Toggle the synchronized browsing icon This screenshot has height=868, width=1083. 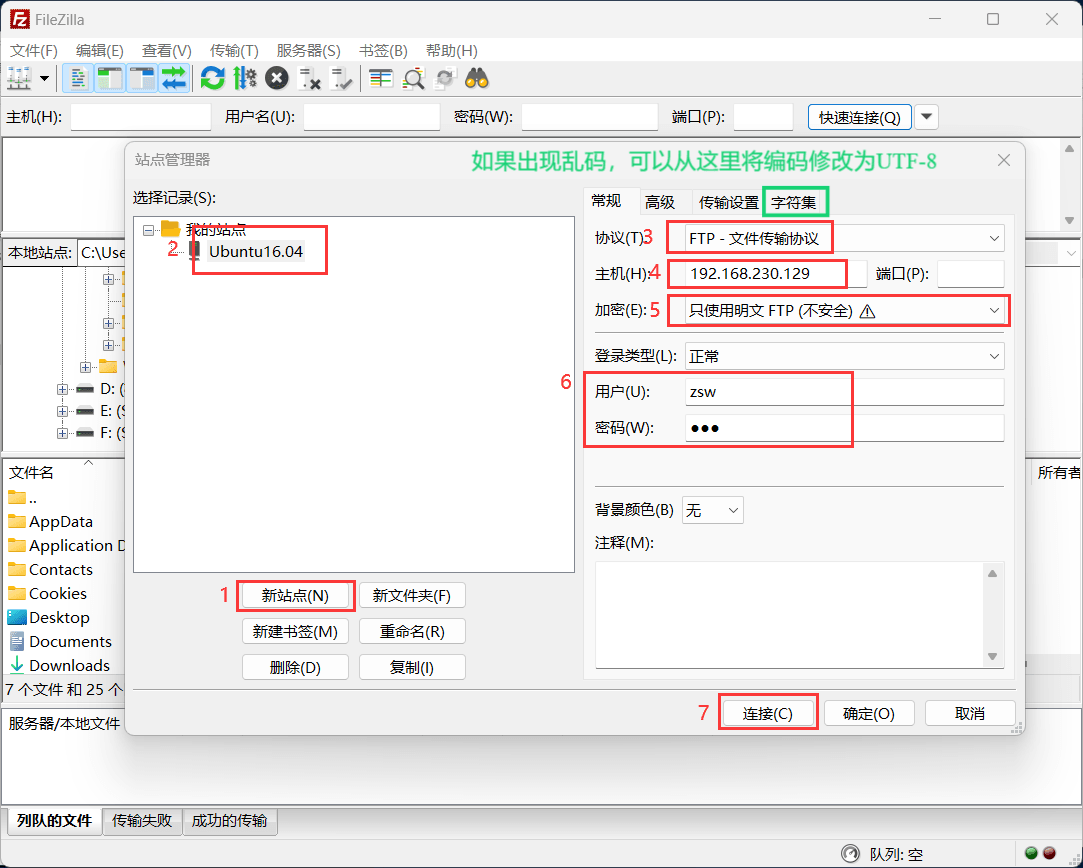click(445, 78)
